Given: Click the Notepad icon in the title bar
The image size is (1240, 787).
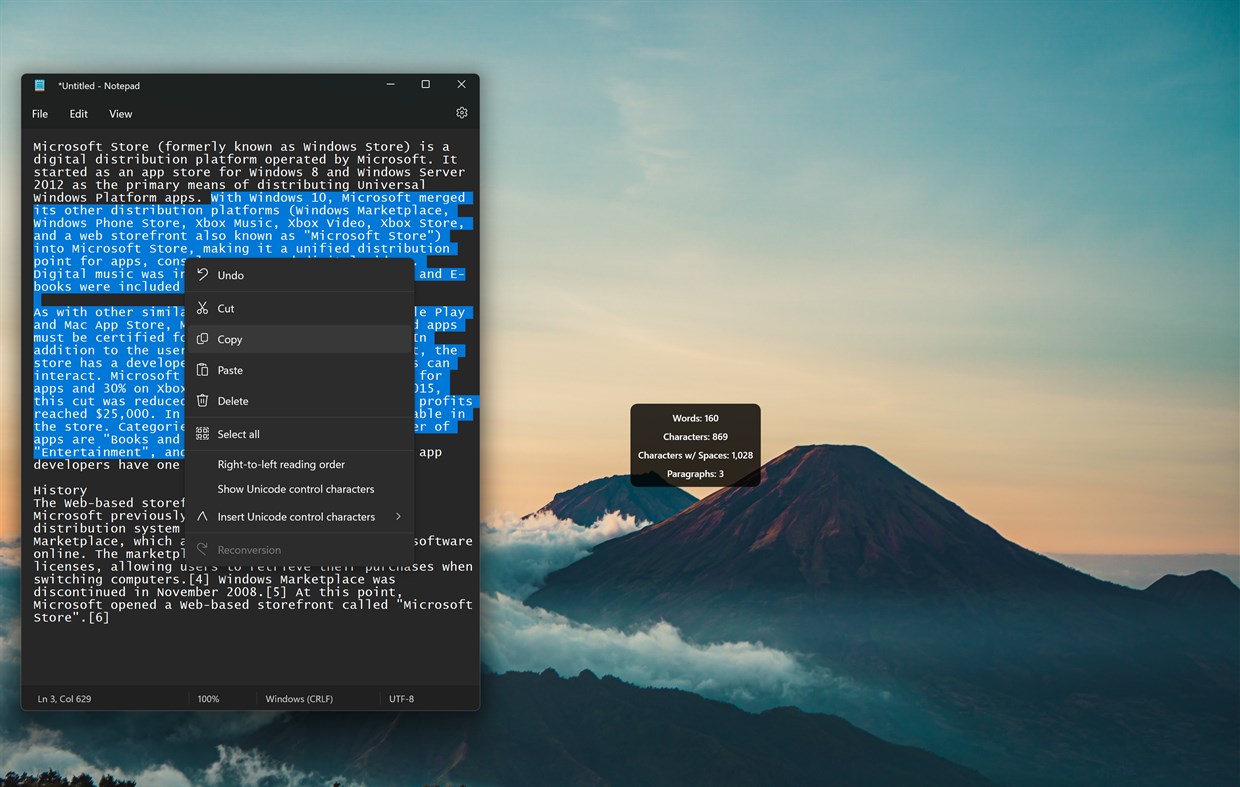Looking at the screenshot, I should 40,85.
